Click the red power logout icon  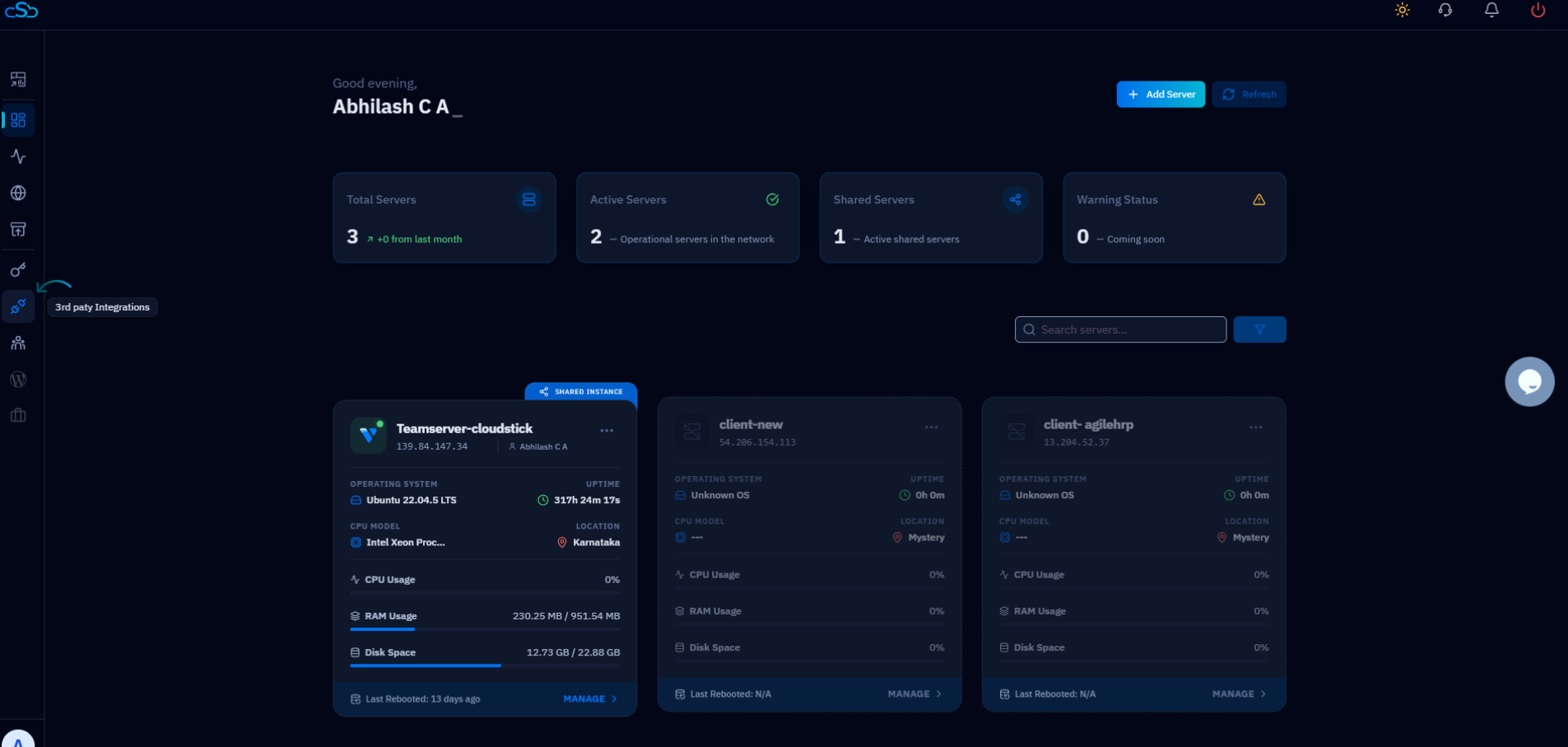click(x=1538, y=10)
